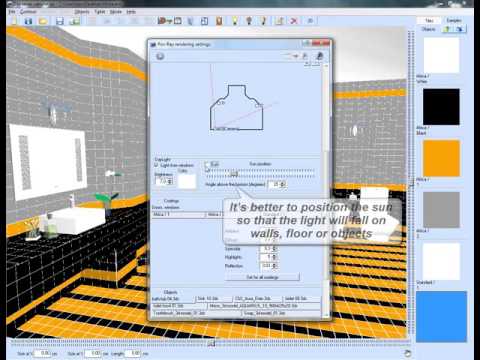Select the Sink object tab

[x=214, y=298]
